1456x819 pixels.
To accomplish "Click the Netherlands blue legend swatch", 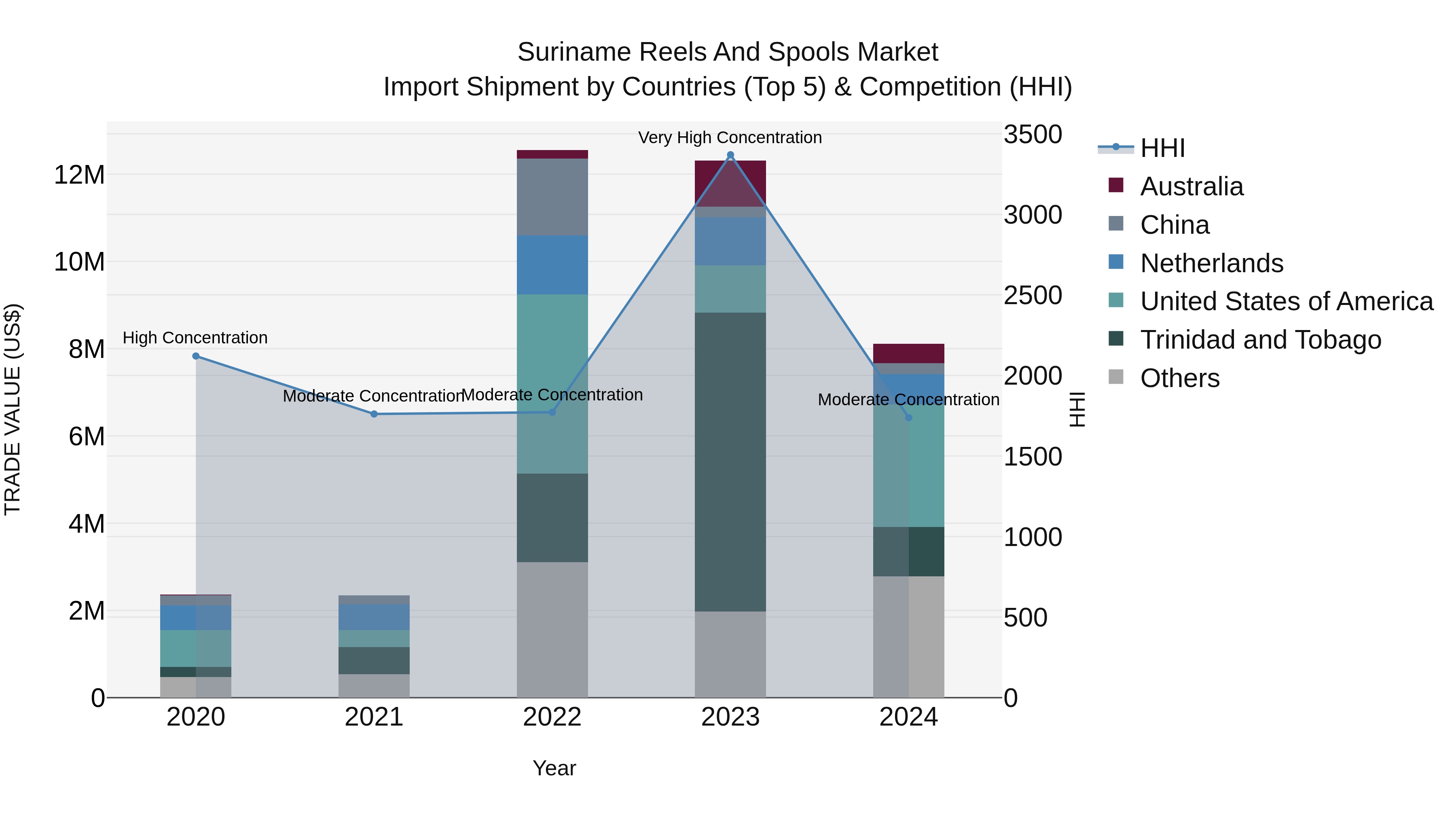I will coord(1116,262).
